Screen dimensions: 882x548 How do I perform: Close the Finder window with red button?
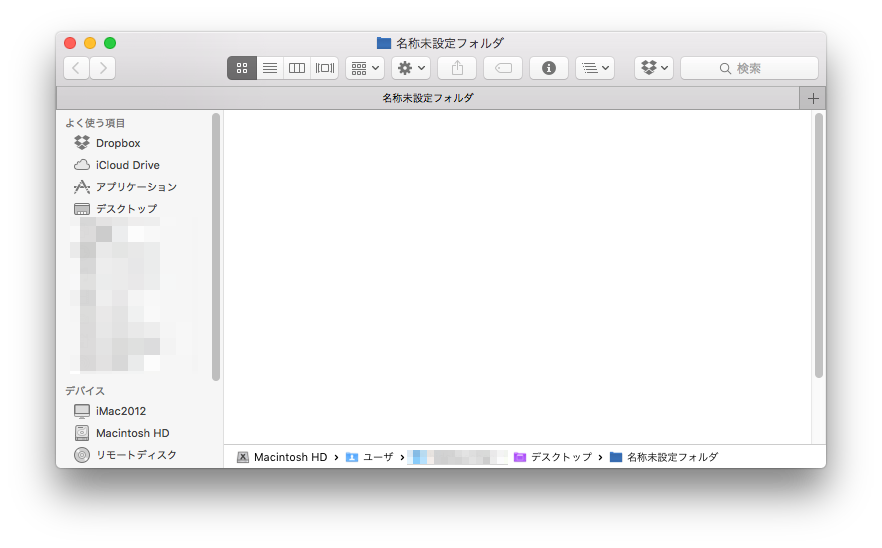70,43
